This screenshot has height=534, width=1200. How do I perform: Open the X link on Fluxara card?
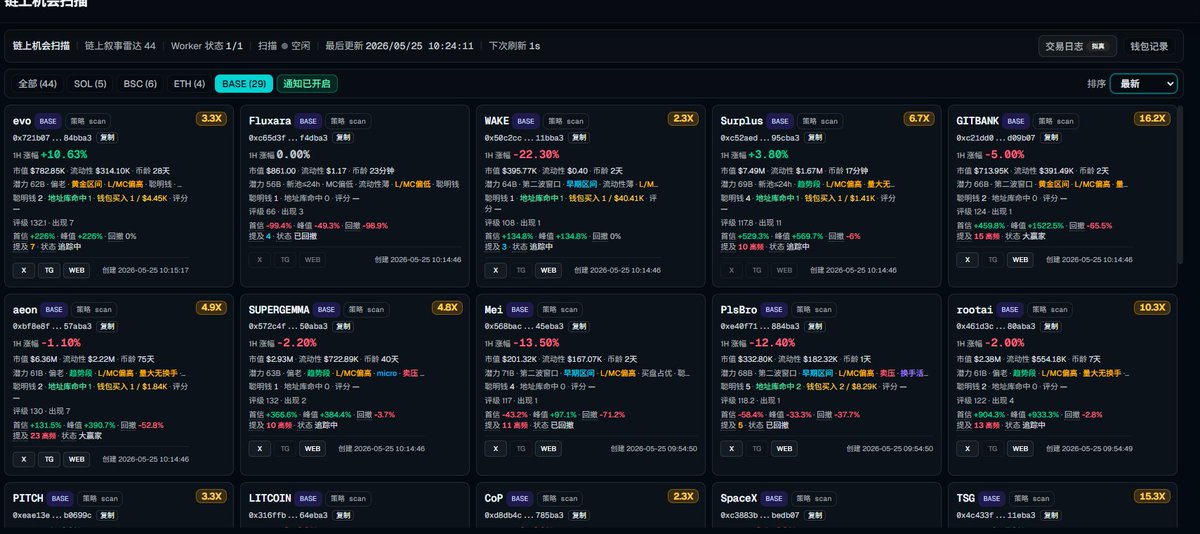click(x=260, y=259)
